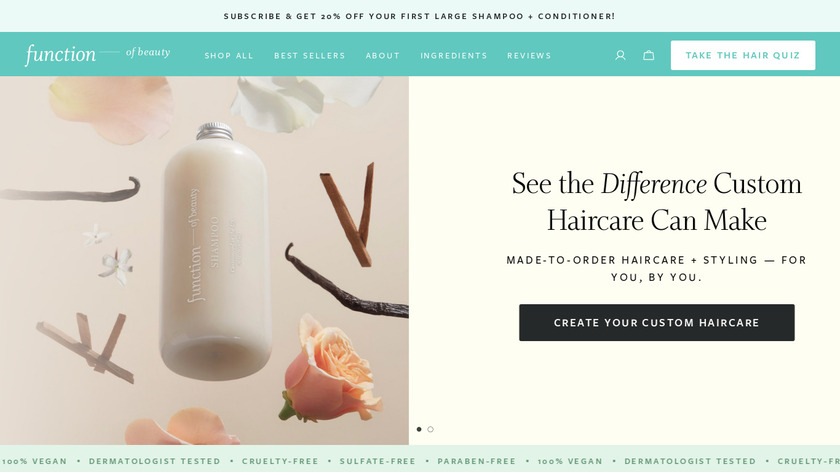The image size is (840, 472).
Task: Navigate to the Ingredients page
Action: [x=454, y=56]
